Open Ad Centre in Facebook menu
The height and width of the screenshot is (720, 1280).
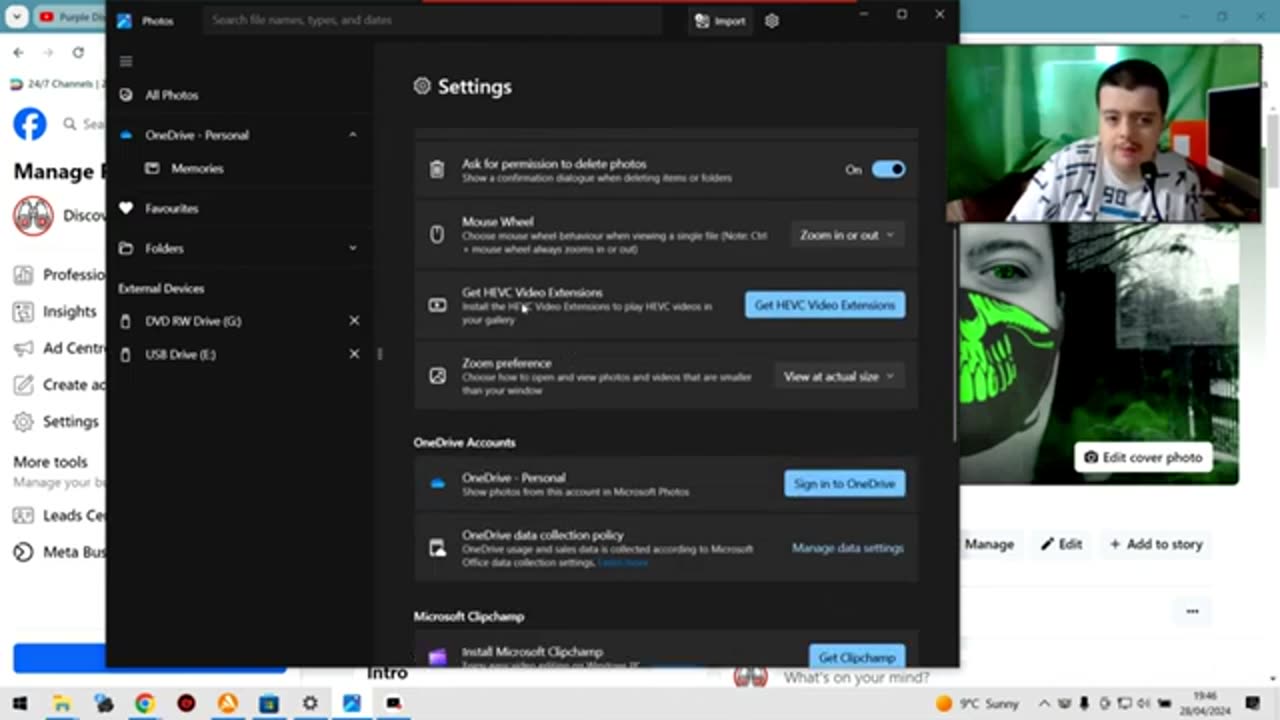[x=58, y=349]
